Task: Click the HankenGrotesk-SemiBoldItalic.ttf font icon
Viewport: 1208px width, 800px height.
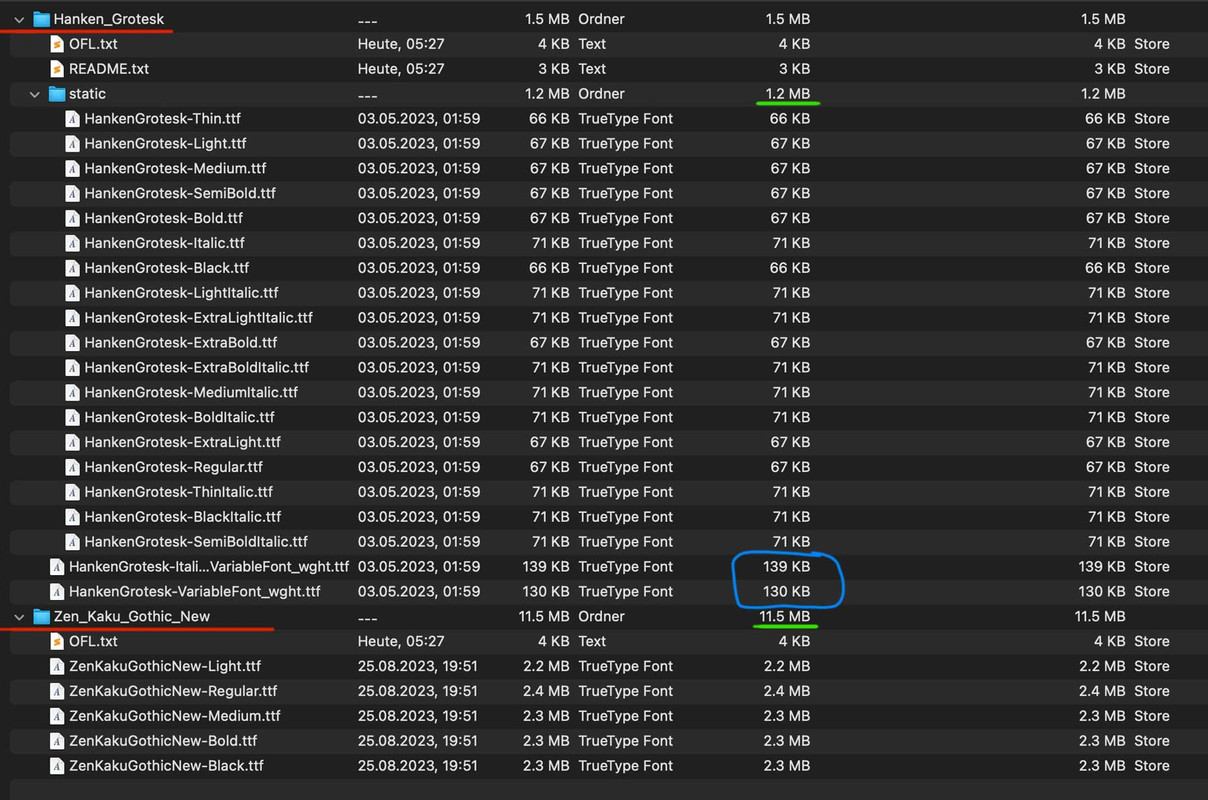Action: pyautogui.click(x=72, y=542)
